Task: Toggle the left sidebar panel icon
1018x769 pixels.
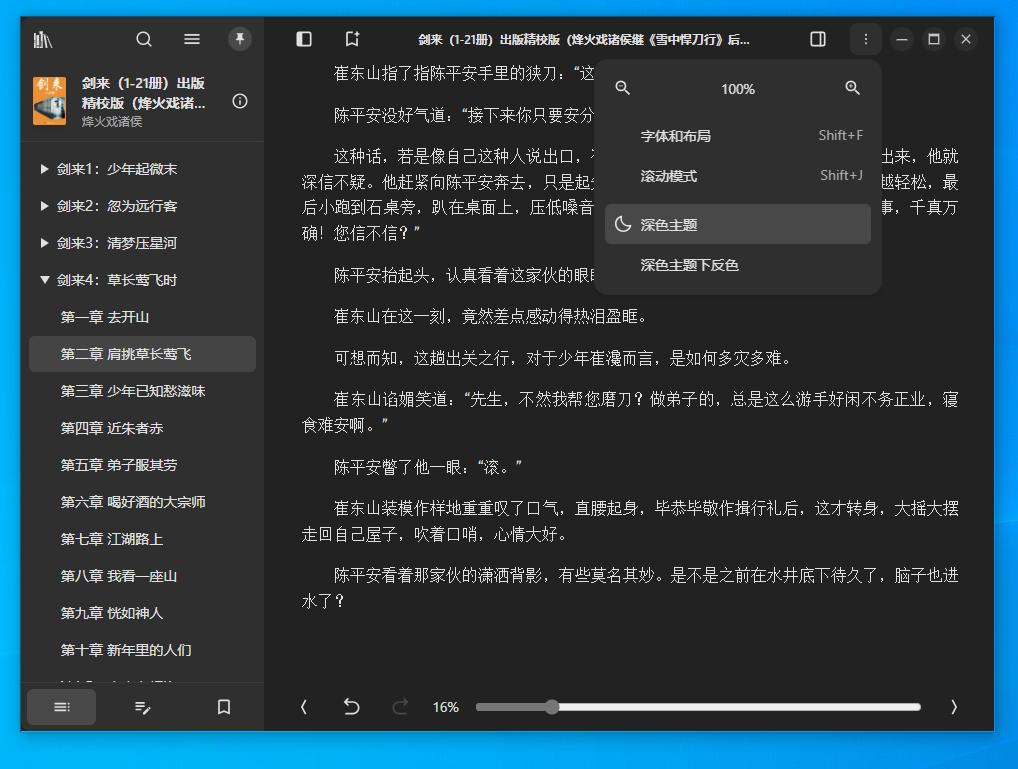Action: pos(304,40)
